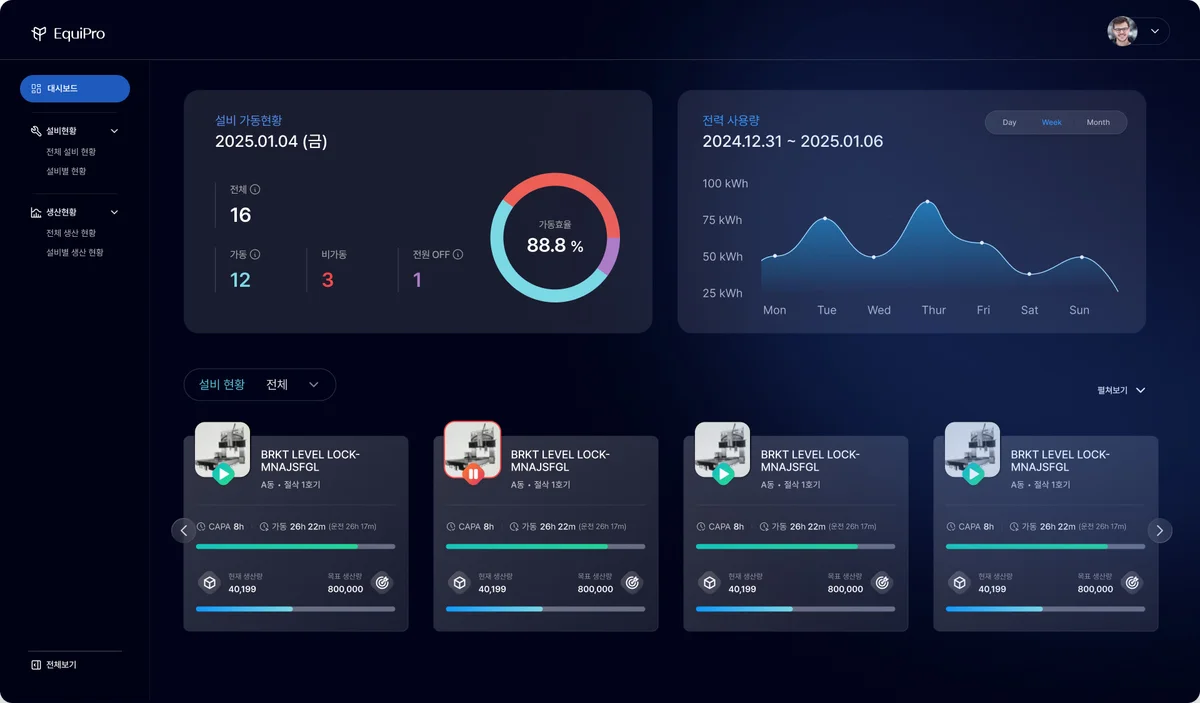Screen dimensions: 1200x703
Task: Switch power usage chart to Month
Action: point(1098,123)
